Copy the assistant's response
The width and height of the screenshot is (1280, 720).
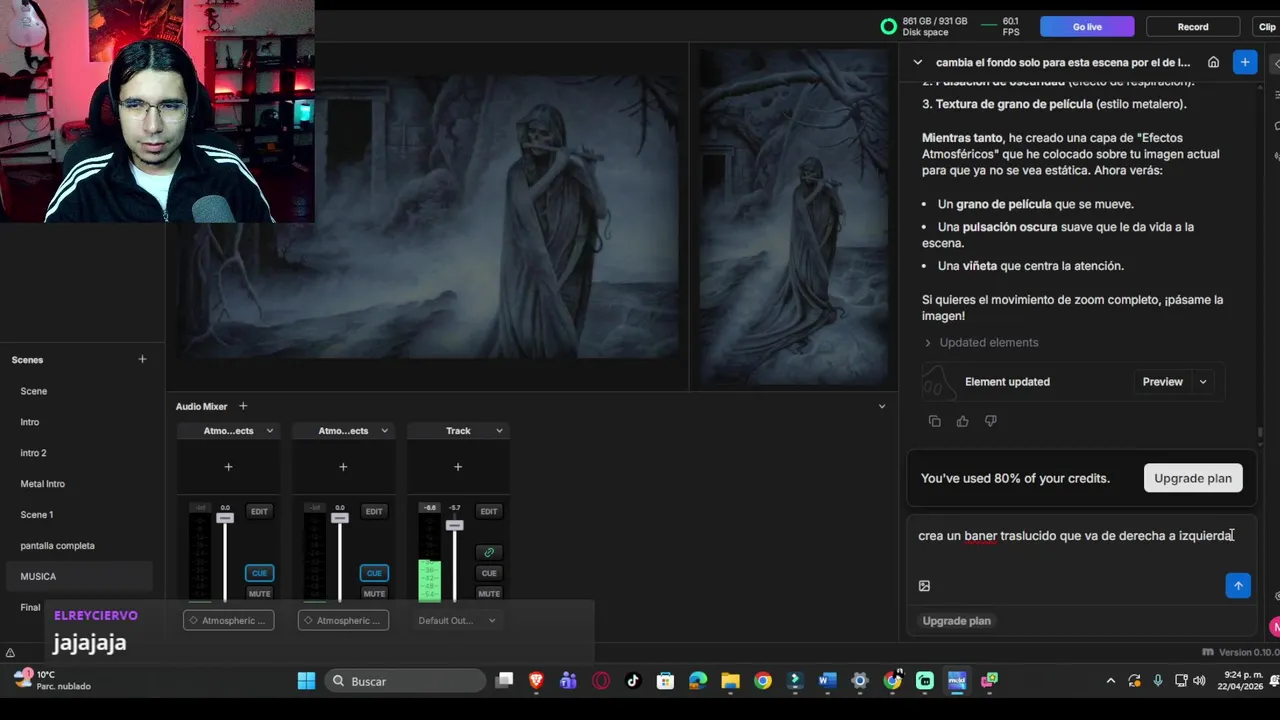pos(934,421)
